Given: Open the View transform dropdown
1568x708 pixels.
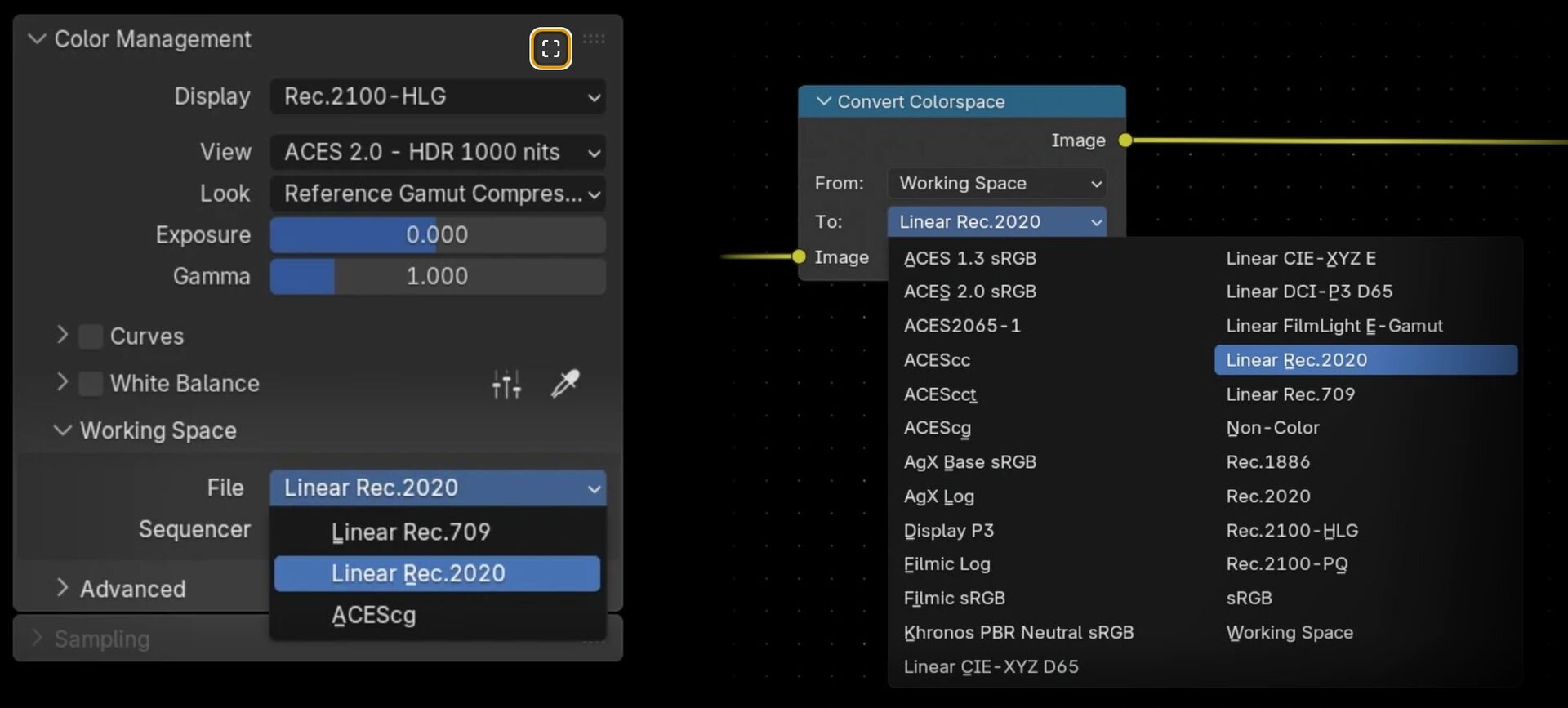Looking at the screenshot, I should pyautogui.click(x=438, y=152).
